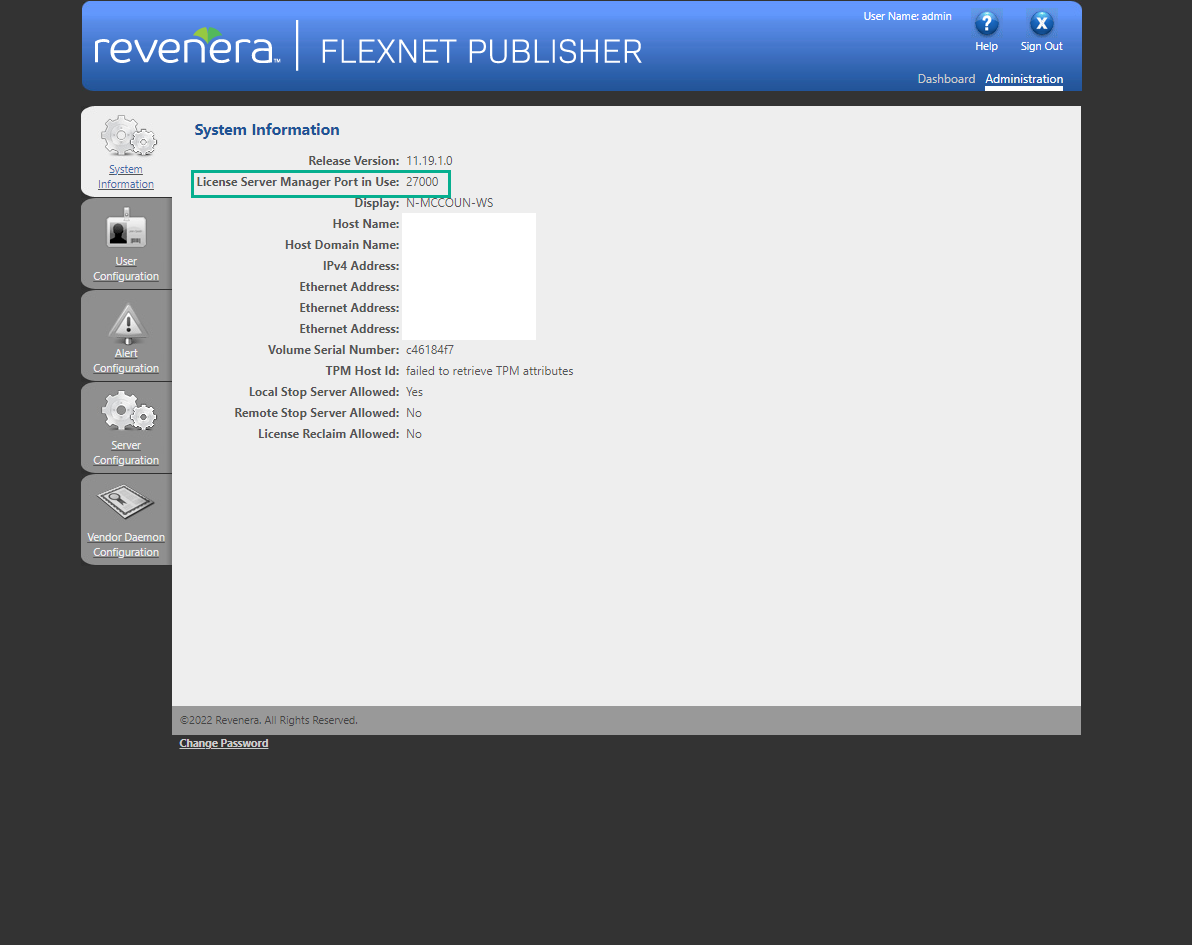Click the '©2022 Revenera. All Rights Reserved.' footer
Screen dimensions: 1192x945
pos(268,720)
